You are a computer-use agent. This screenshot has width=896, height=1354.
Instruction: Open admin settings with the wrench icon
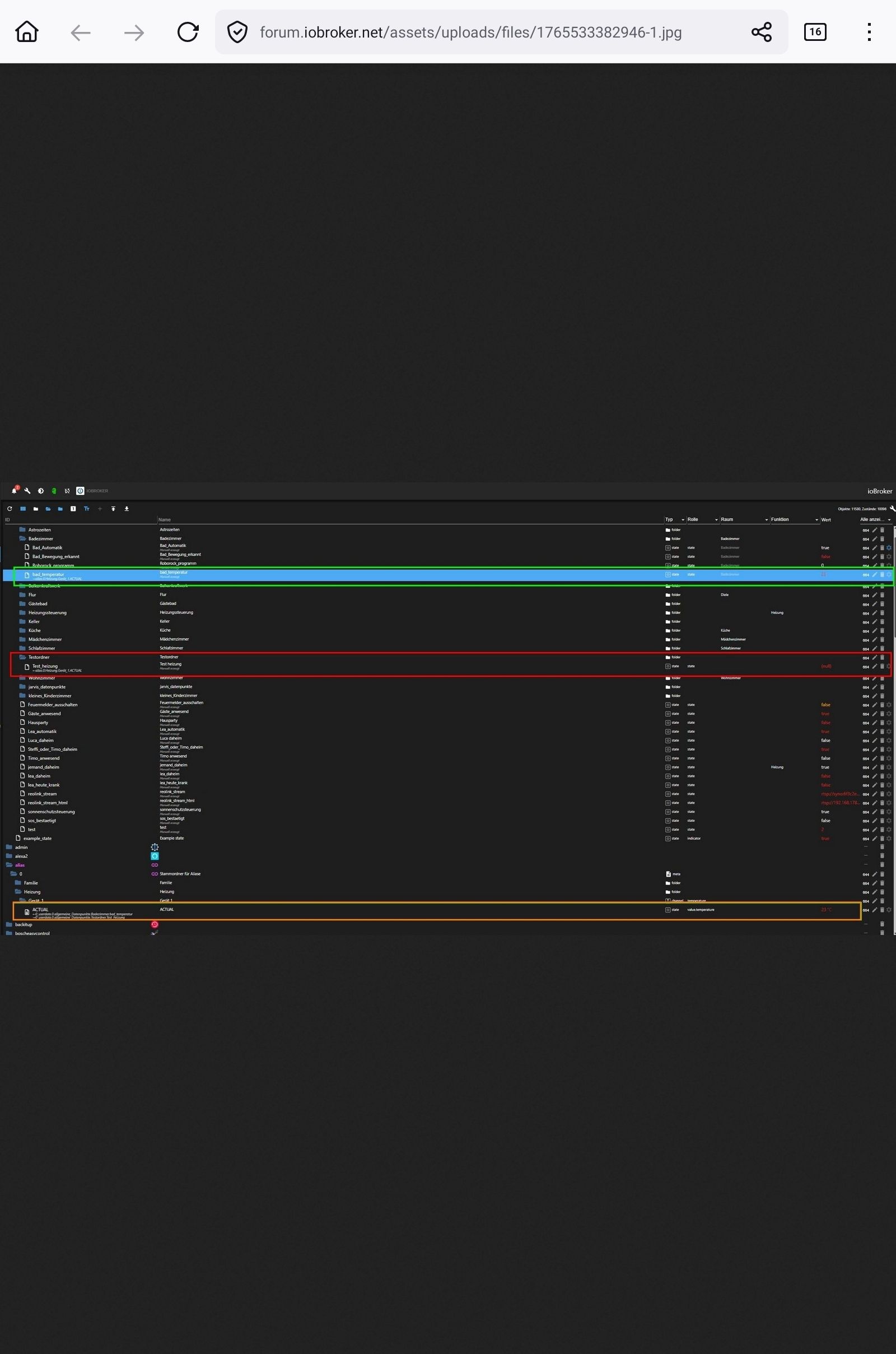click(x=27, y=490)
